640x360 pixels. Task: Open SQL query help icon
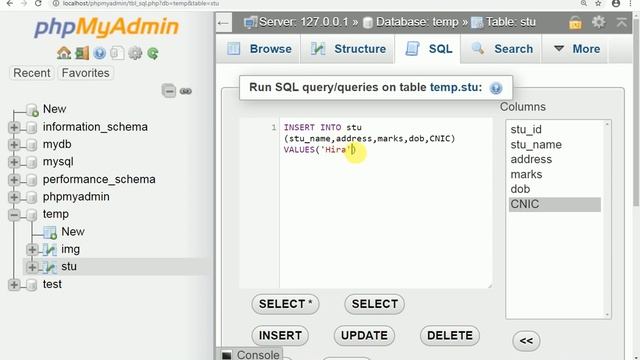[496, 88]
